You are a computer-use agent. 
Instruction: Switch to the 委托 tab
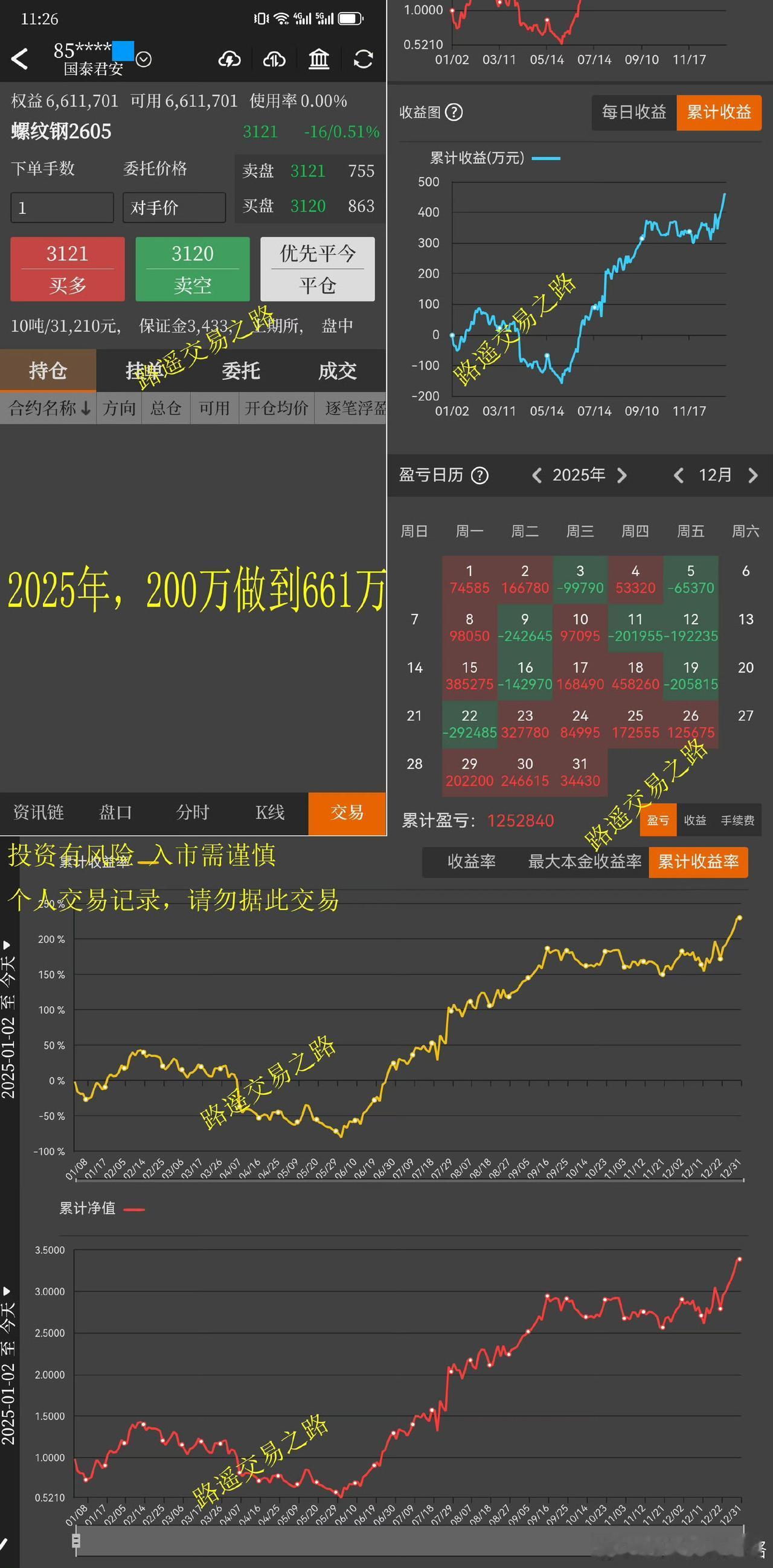(x=241, y=370)
